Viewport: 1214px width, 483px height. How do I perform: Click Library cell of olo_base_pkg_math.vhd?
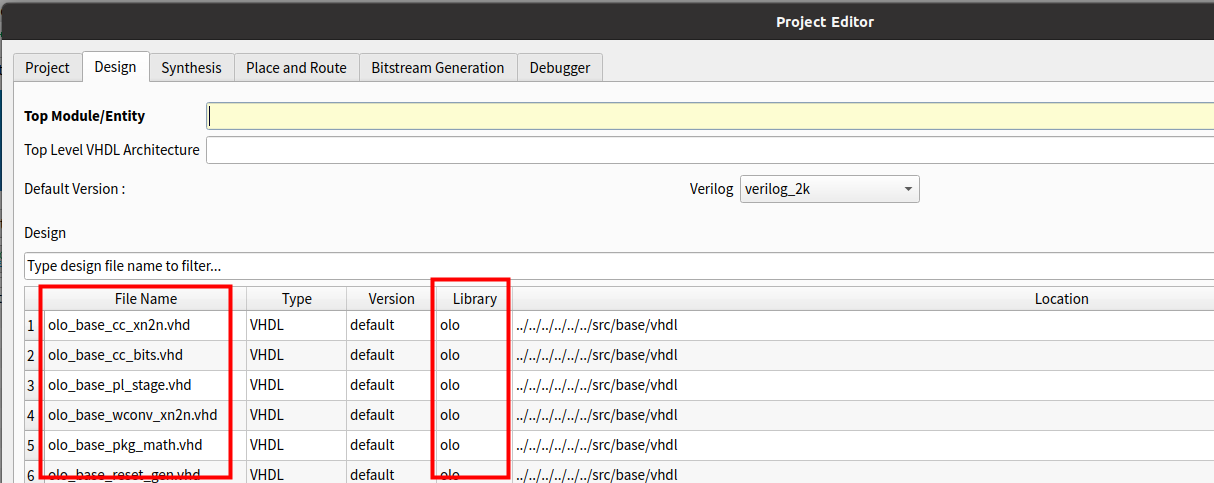pos(474,445)
